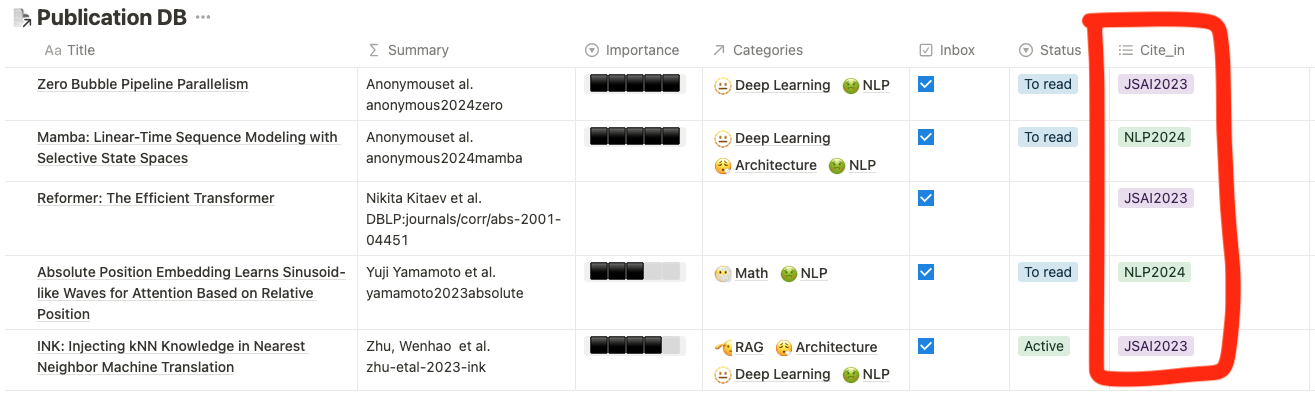Select NLP2024 tag in the Mamba row
The width and height of the screenshot is (1315, 397).
1154,137
